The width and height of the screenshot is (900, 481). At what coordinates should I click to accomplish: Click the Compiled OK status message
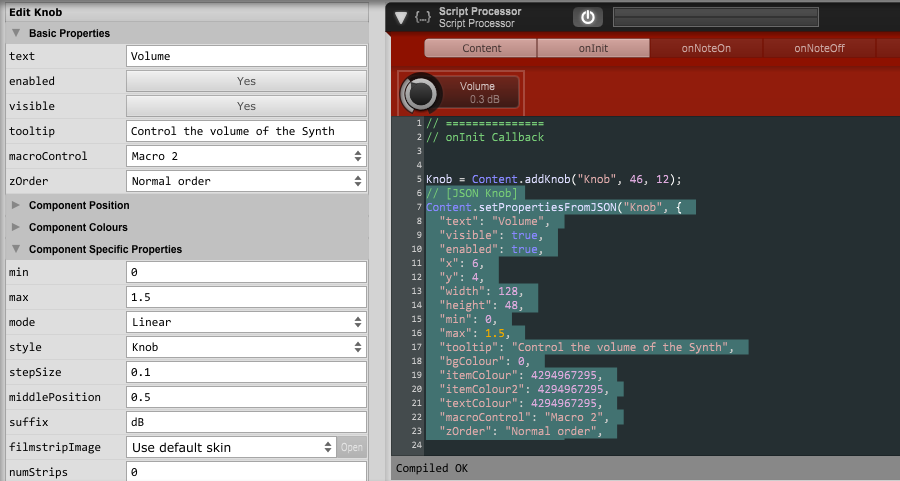coord(432,468)
